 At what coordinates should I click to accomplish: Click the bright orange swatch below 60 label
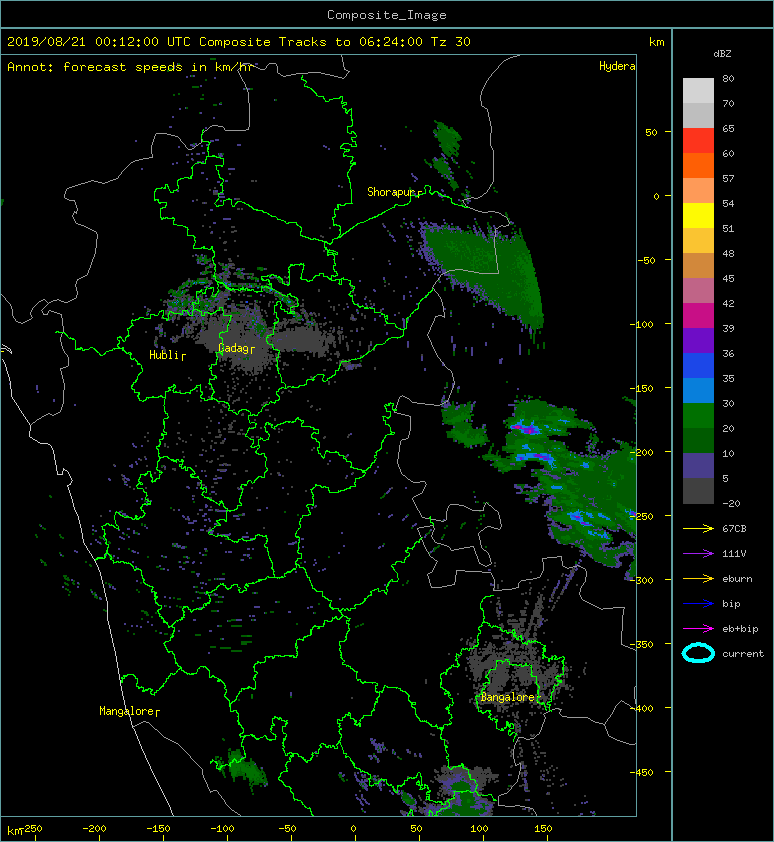698,165
